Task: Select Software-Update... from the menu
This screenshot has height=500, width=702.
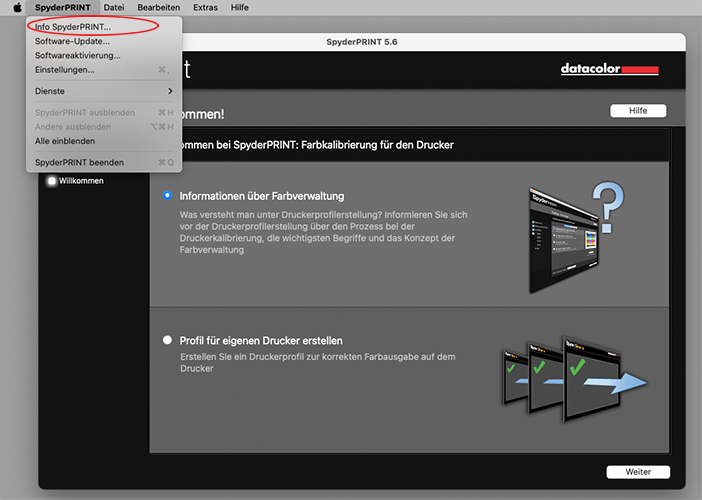Action: point(72,41)
